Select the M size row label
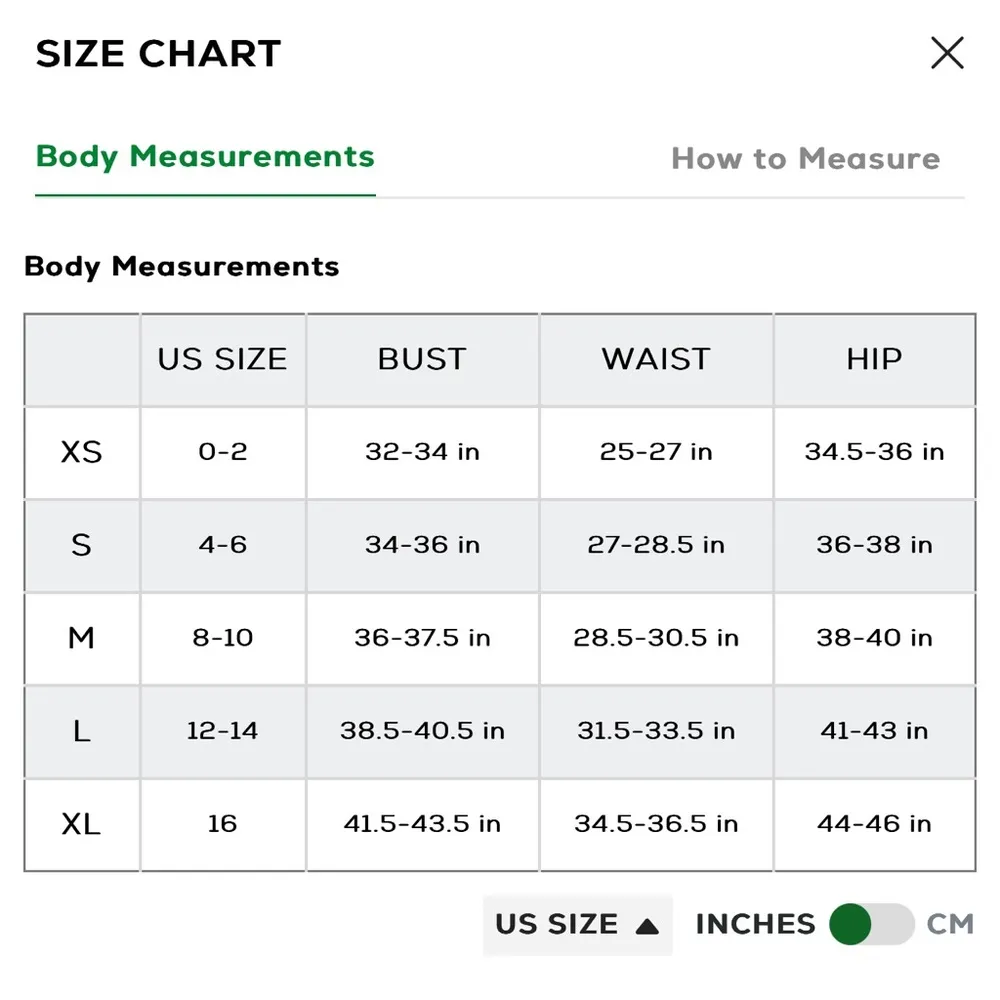 [82, 638]
